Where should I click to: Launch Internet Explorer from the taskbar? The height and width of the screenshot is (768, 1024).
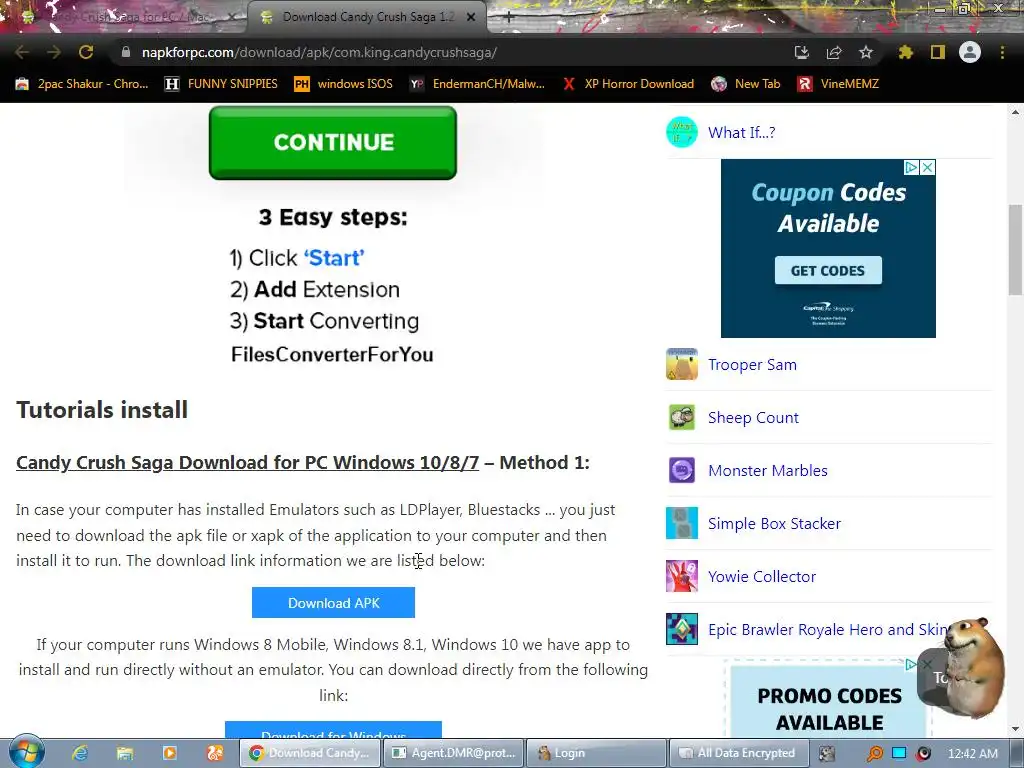coord(80,753)
